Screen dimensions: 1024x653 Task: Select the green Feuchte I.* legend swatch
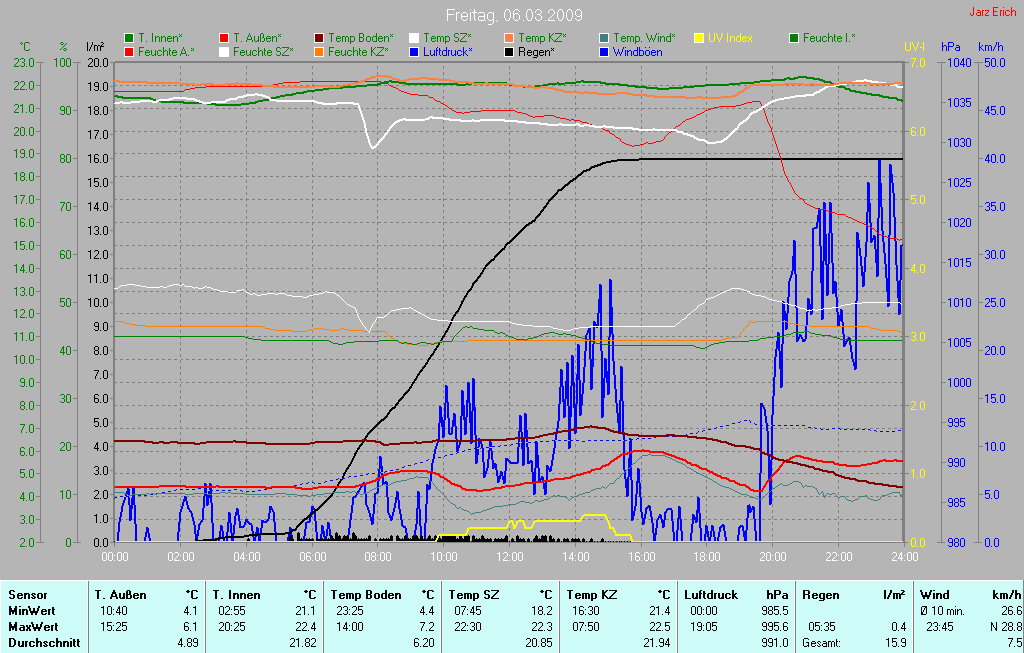[794, 38]
